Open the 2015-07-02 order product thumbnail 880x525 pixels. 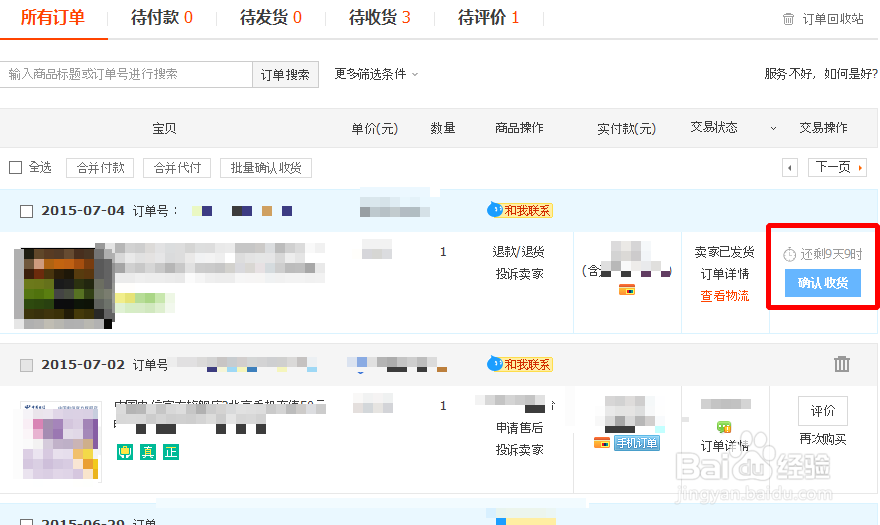pyautogui.click(x=61, y=441)
